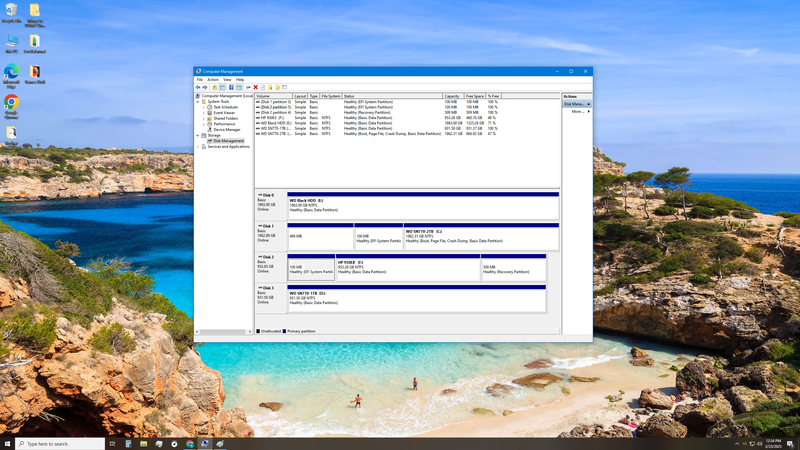This screenshot has width=800, height=450.
Task: Open the View menu
Action: coord(227,80)
